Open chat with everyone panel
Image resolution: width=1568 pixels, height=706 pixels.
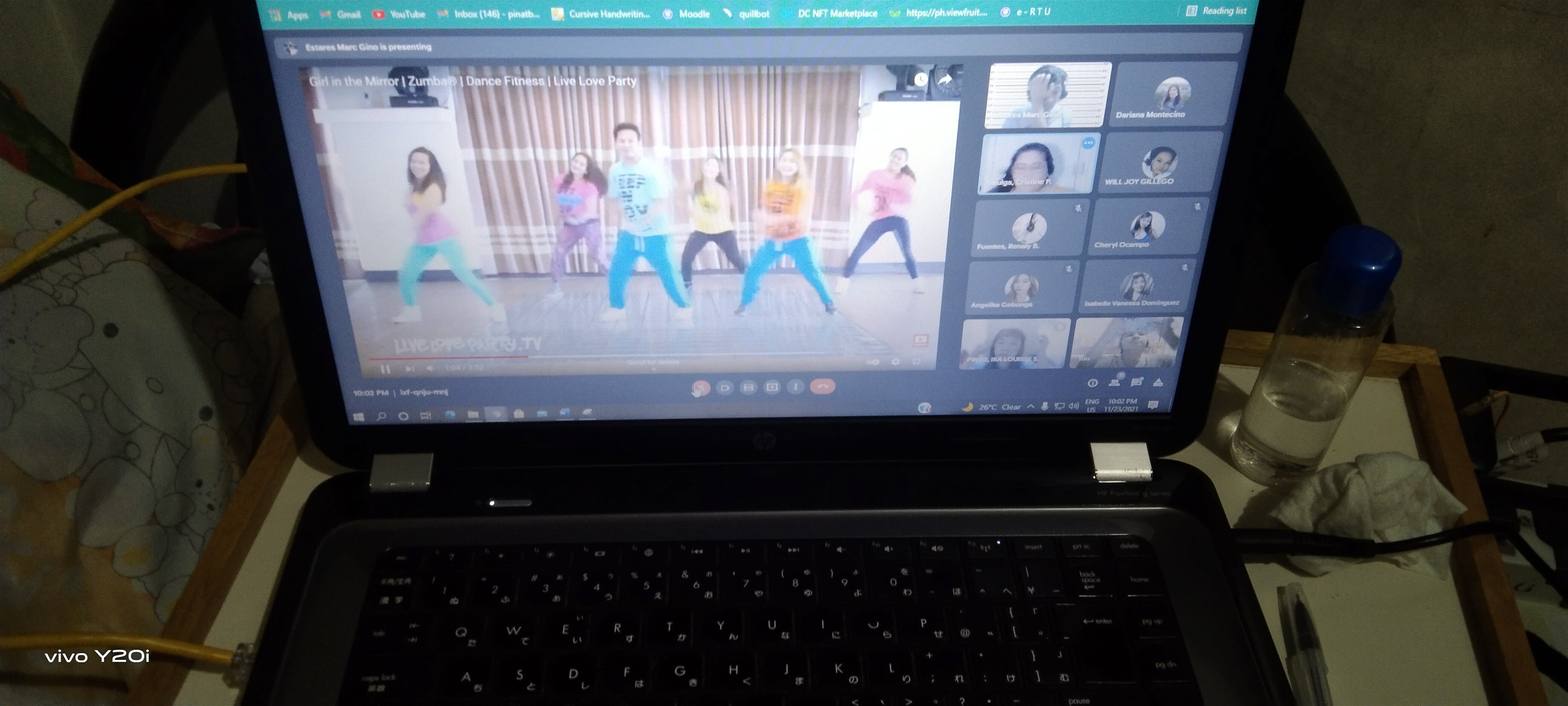1137,382
